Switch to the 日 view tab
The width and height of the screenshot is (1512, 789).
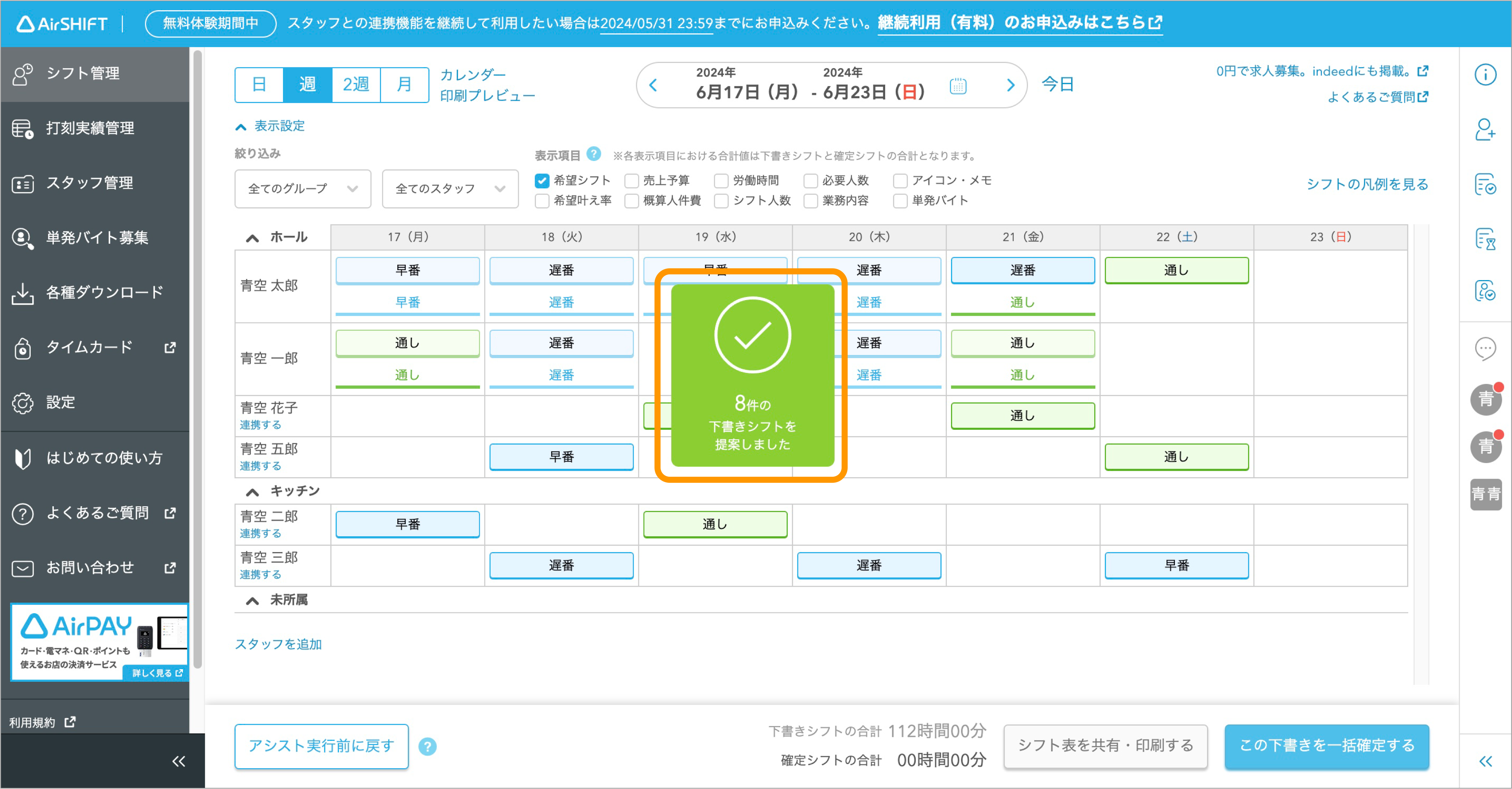(259, 85)
